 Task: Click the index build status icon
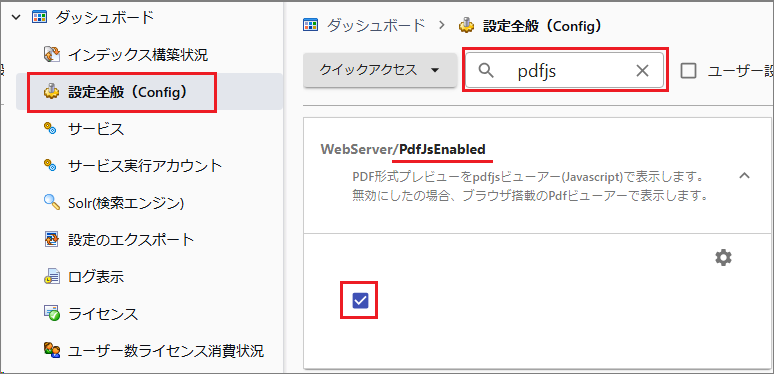[x=52, y=55]
